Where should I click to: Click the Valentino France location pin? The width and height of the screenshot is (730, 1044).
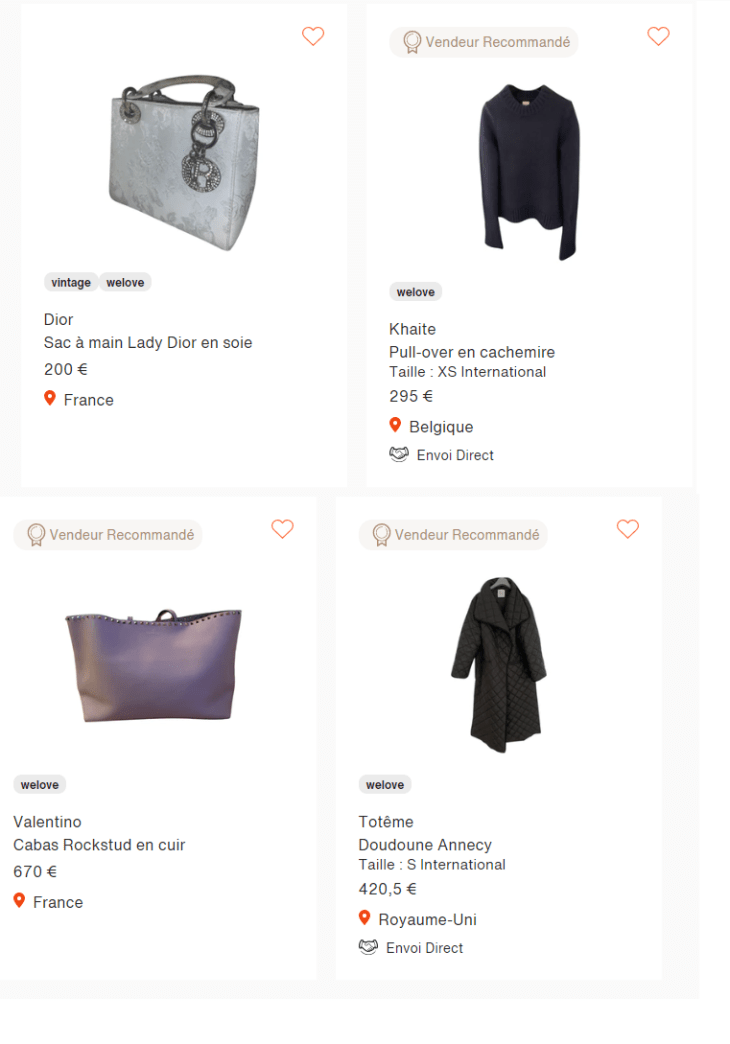point(19,901)
